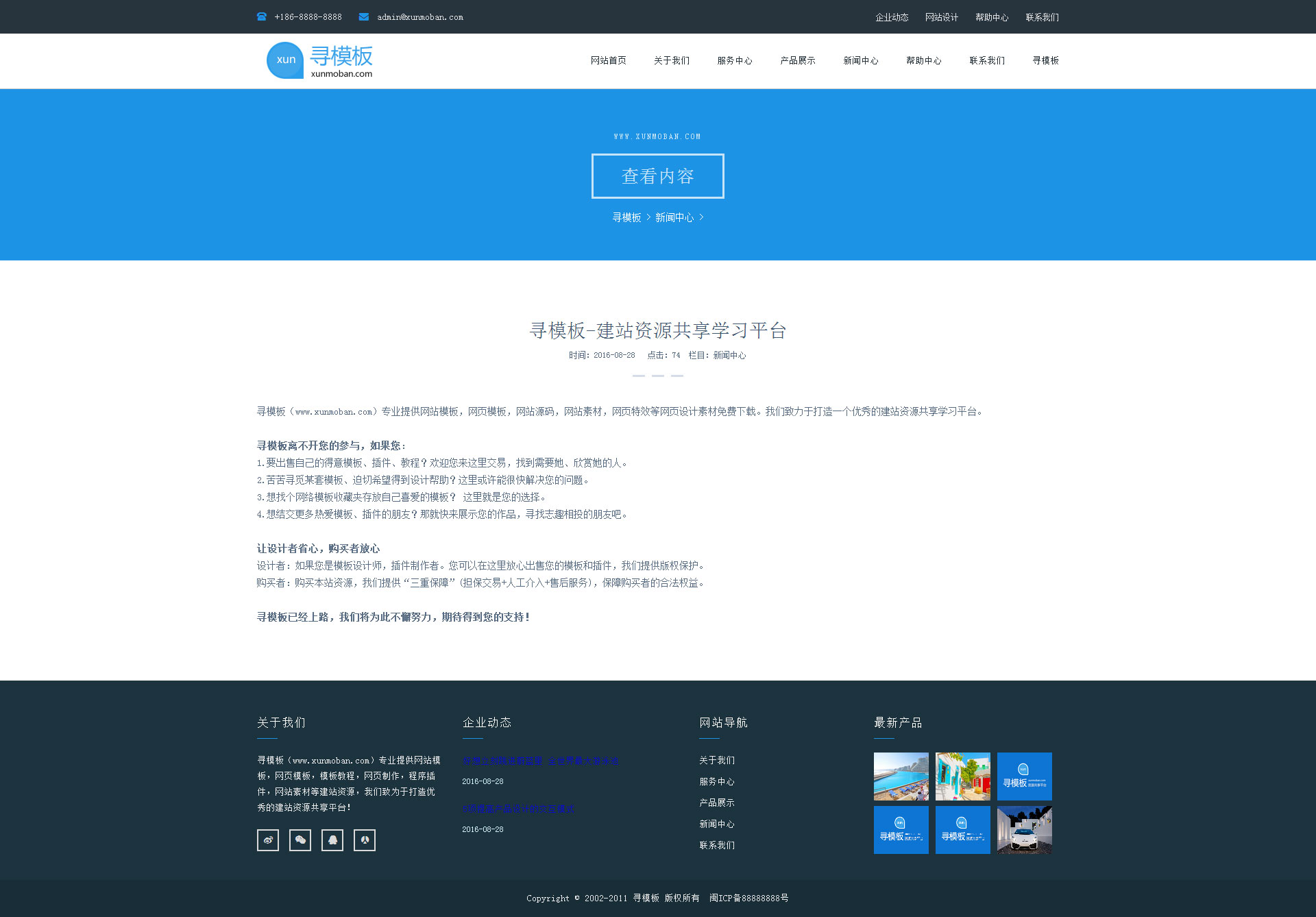Open the swimming pool product thumbnail
1316x917 pixels.
901,776
